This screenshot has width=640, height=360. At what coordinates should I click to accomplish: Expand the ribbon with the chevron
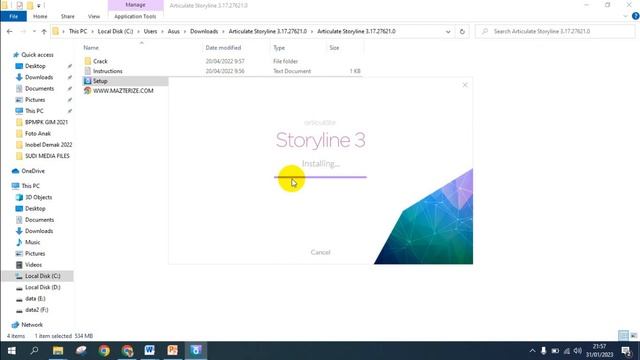[x=626, y=16]
